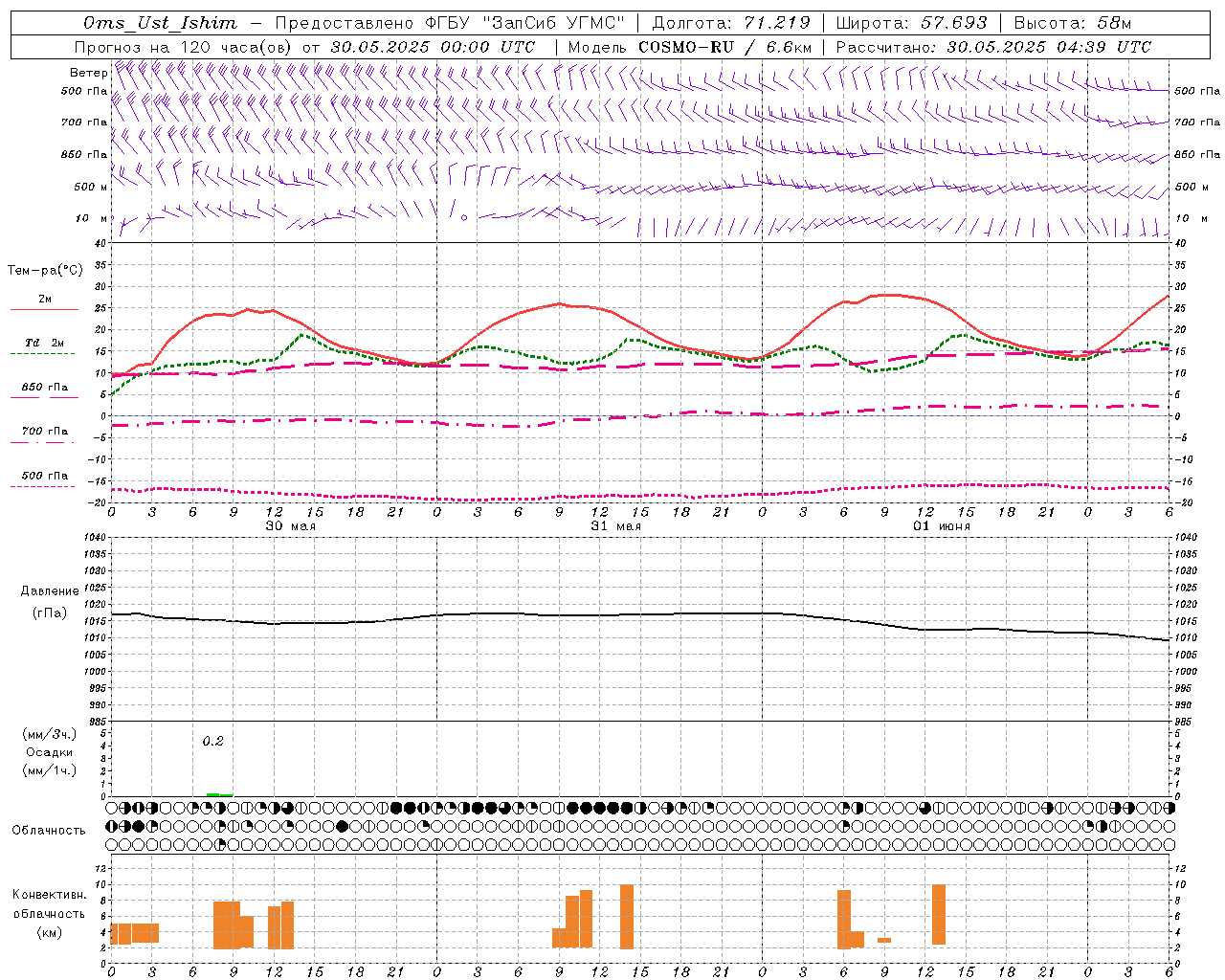This screenshot has height=980, width=1225.
Task: Click the Давление pressure chart label
Action: (50, 590)
